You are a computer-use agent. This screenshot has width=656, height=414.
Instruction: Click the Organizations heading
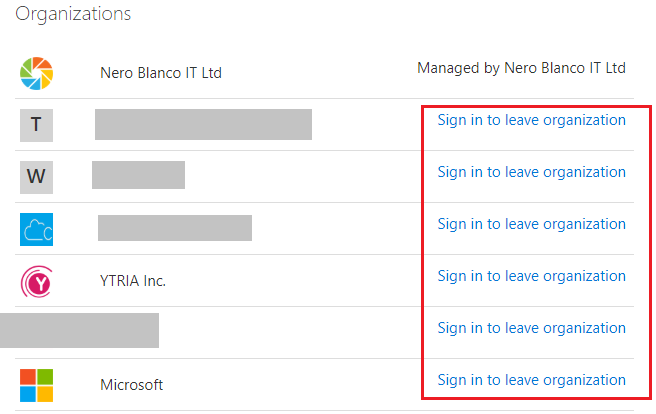coord(73,14)
